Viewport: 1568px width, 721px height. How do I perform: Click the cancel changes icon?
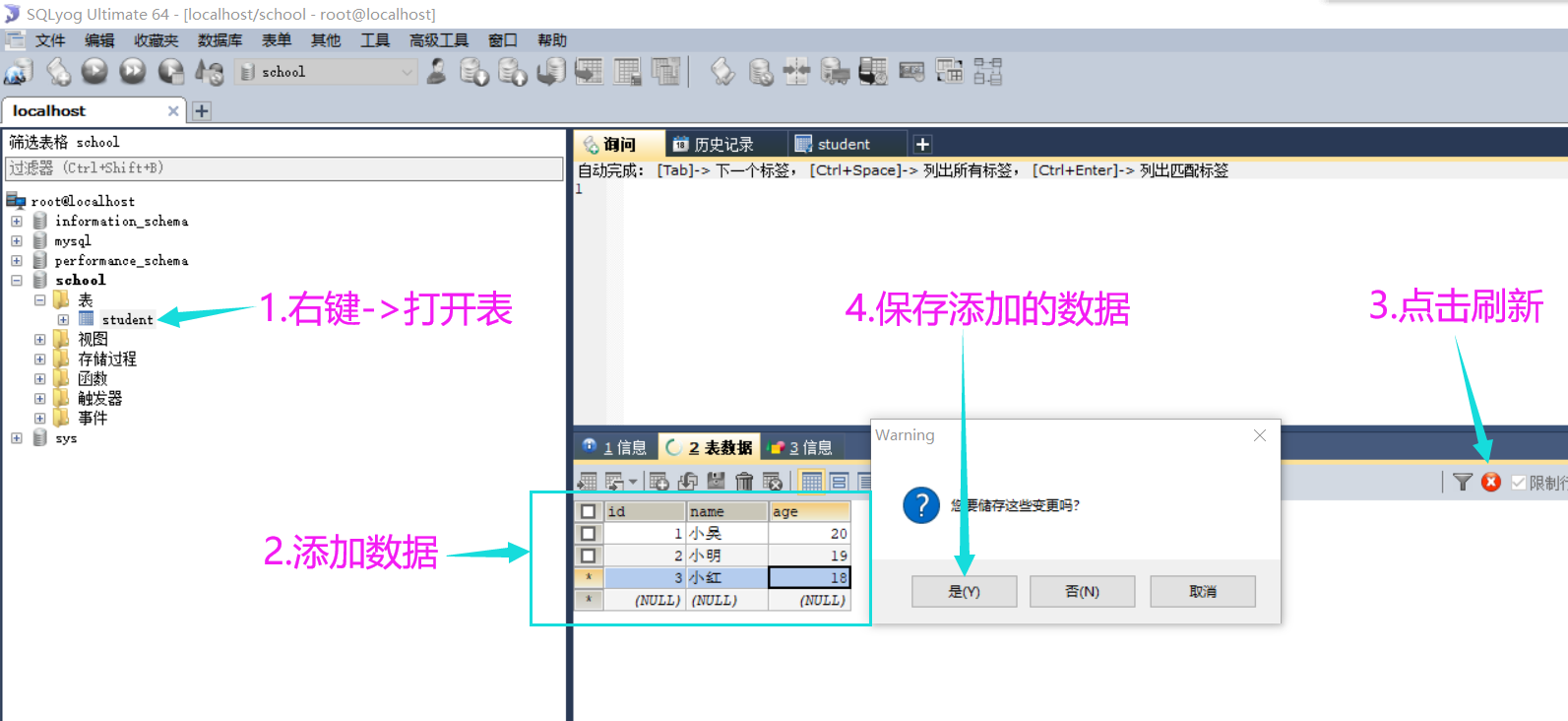click(773, 482)
